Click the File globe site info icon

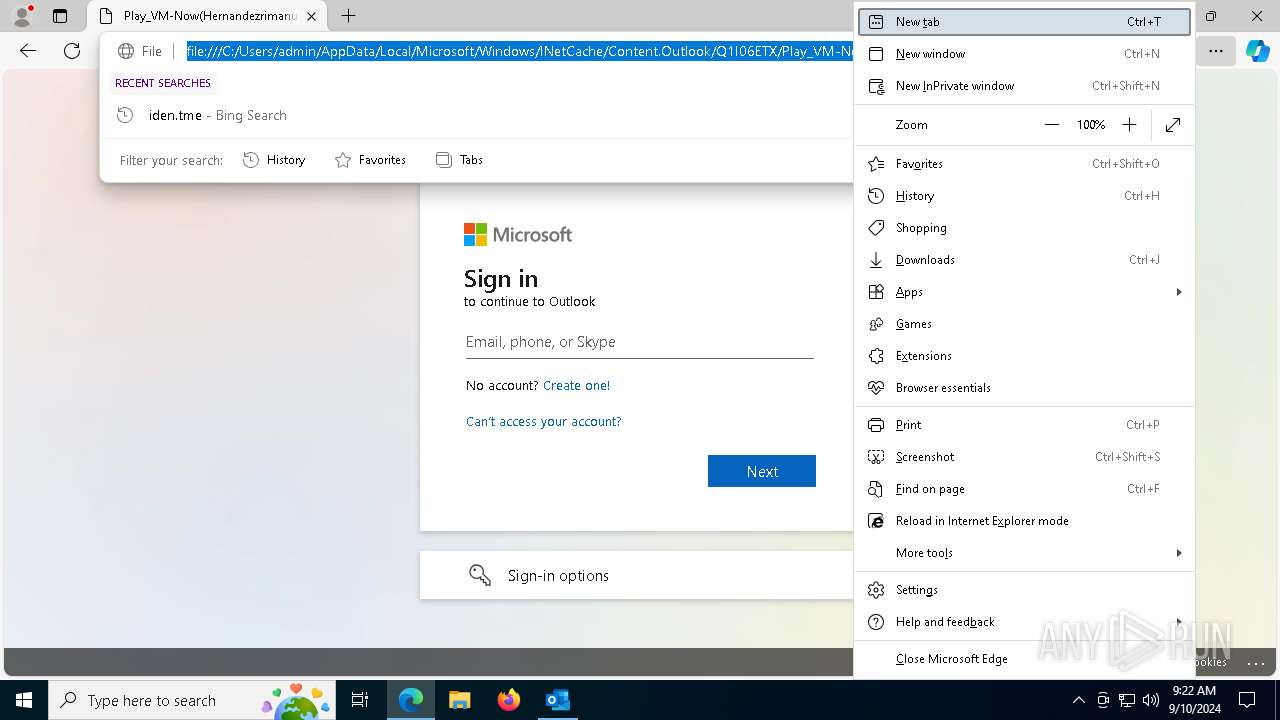click(139, 51)
